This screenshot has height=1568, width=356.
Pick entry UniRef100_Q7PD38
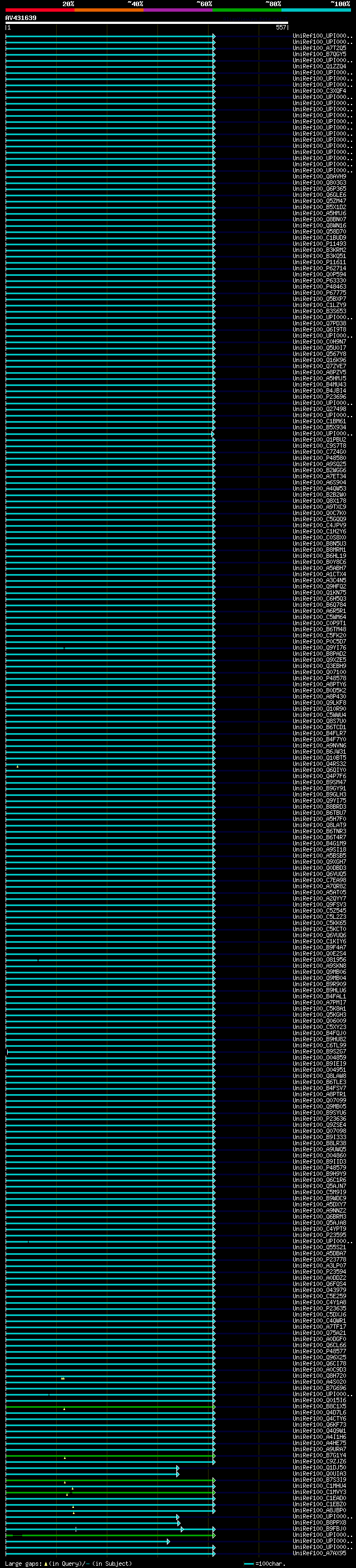(x=319, y=323)
